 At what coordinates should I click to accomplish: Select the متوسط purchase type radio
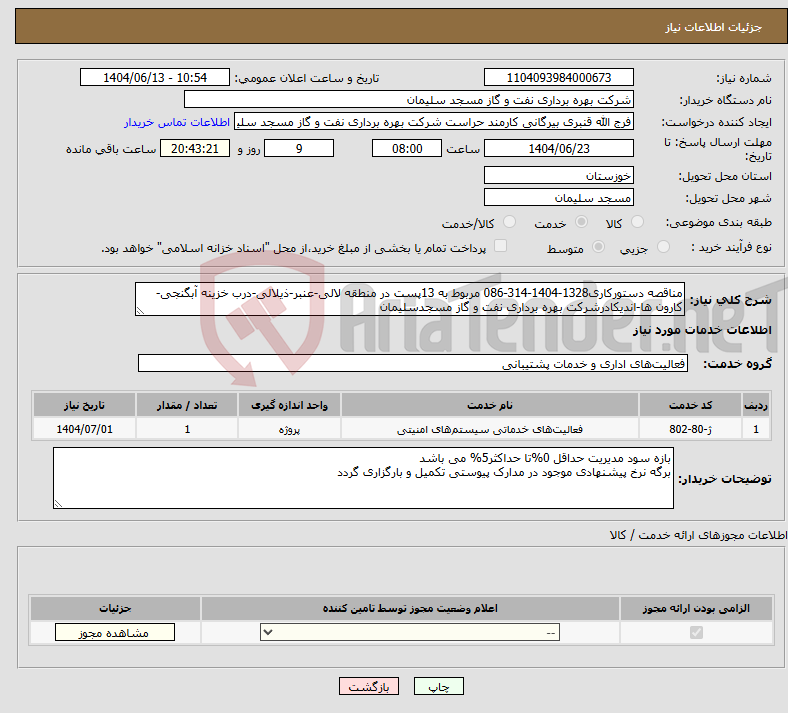[598, 247]
